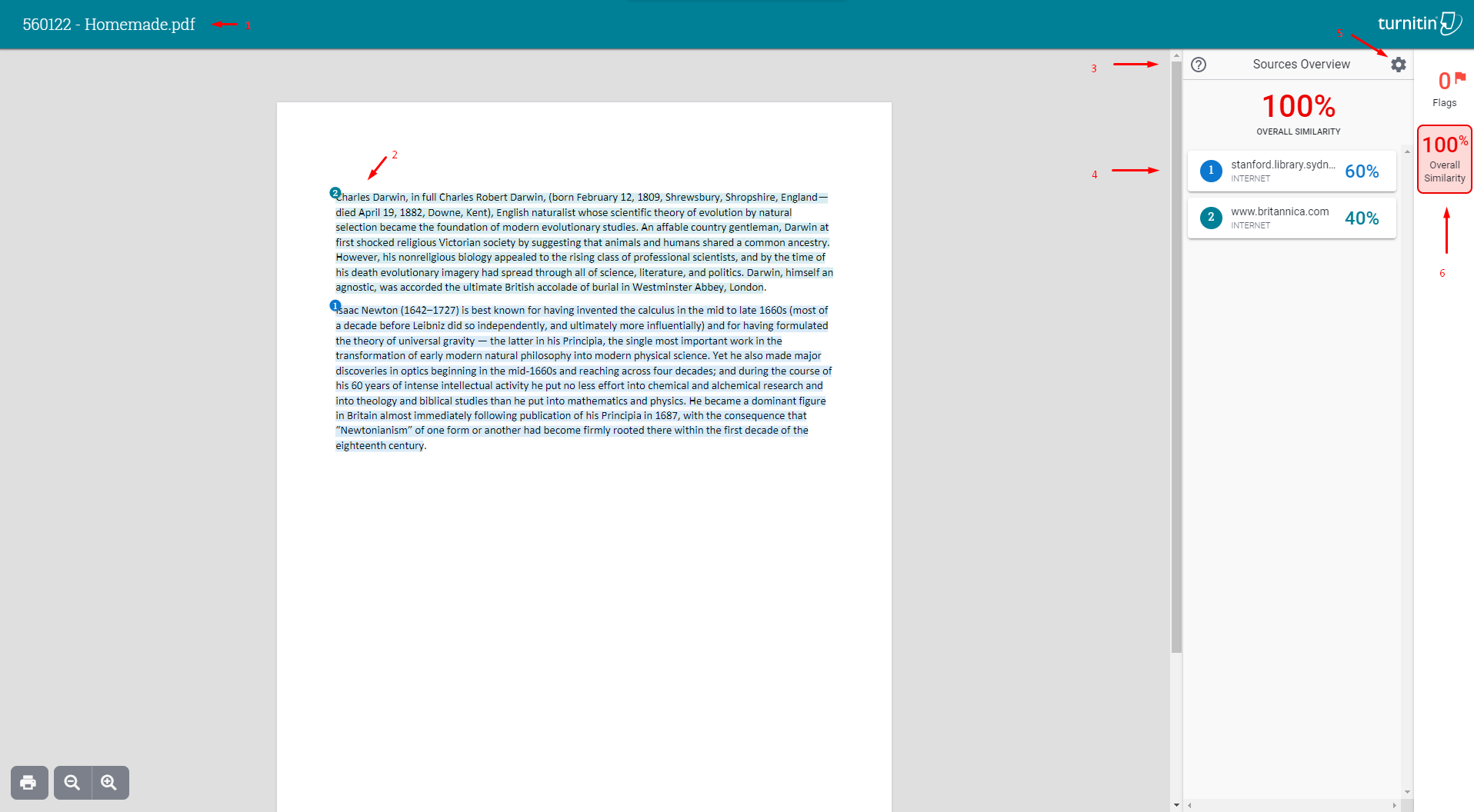Image resolution: width=1474 pixels, height=812 pixels.
Task: Open the print dialog
Action: pos(28,782)
